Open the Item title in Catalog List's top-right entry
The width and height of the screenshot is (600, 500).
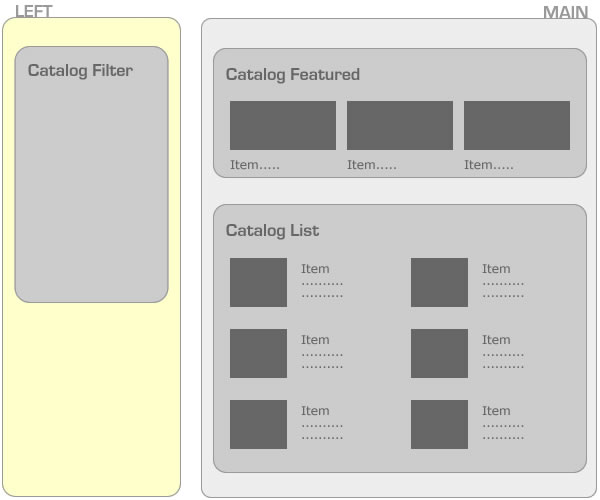tap(496, 269)
